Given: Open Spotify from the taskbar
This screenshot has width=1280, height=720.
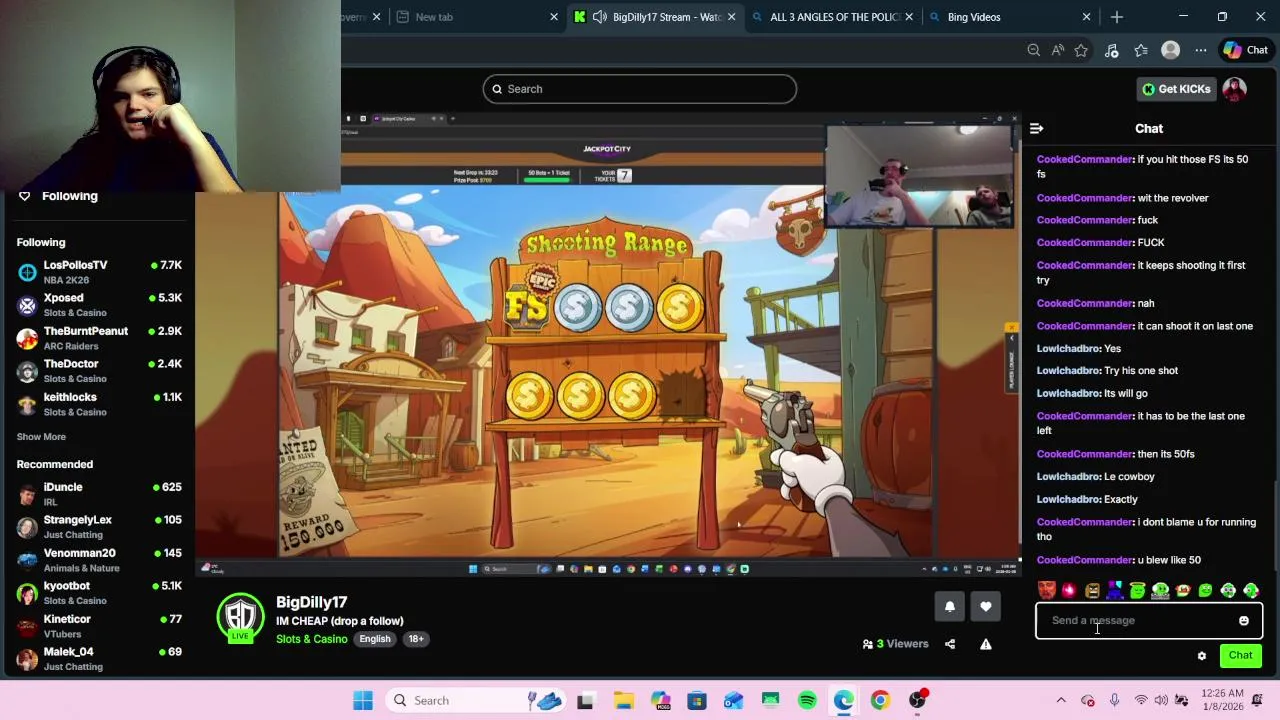Looking at the screenshot, I should pos(807,701).
